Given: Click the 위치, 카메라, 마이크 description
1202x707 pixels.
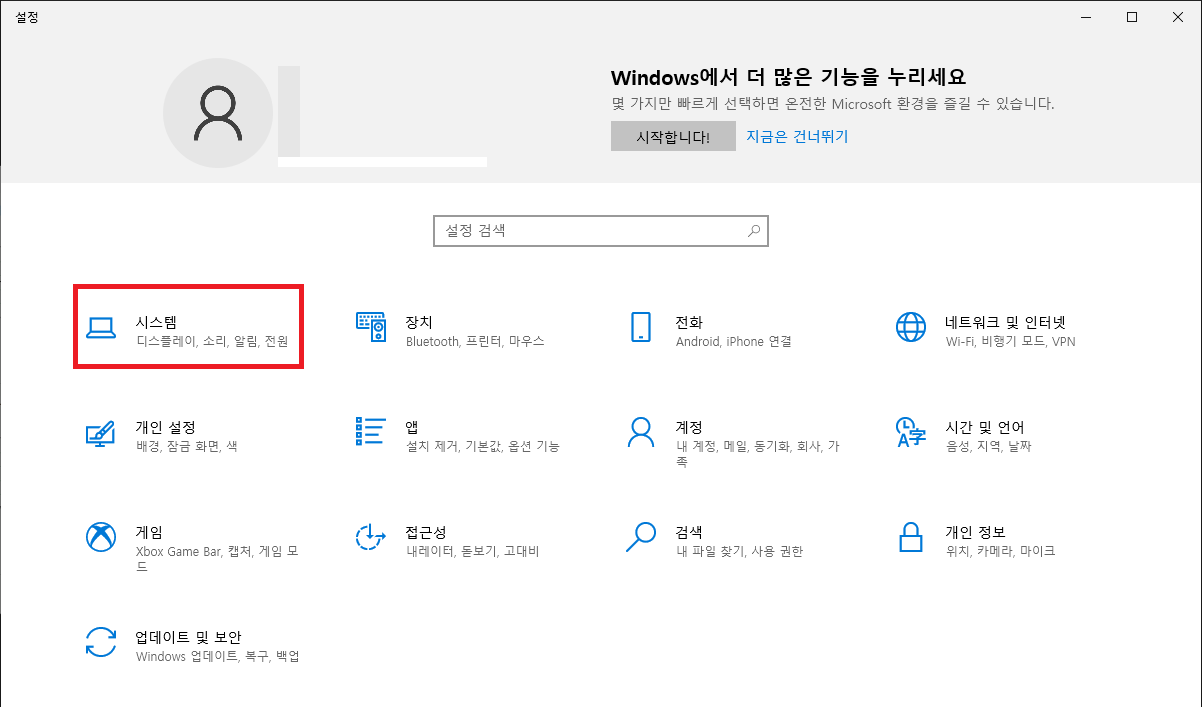Looking at the screenshot, I should tap(1001, 551).
